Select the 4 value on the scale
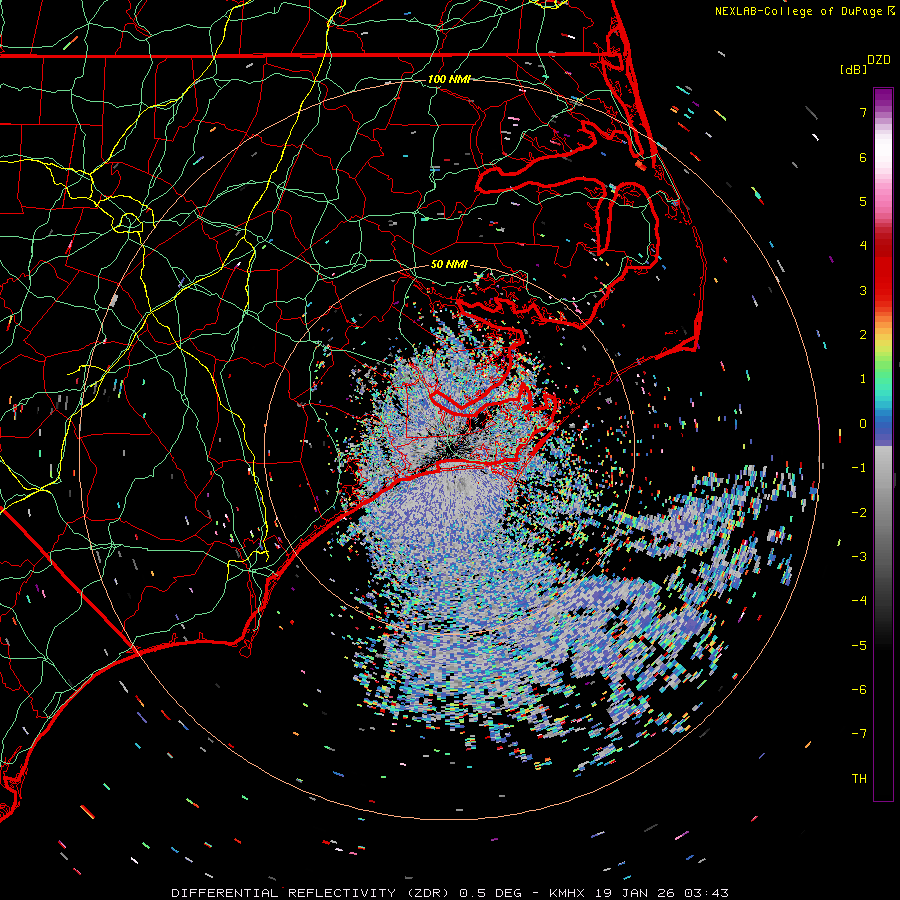The width and height of the screenshot is (900, 900). 863,246
